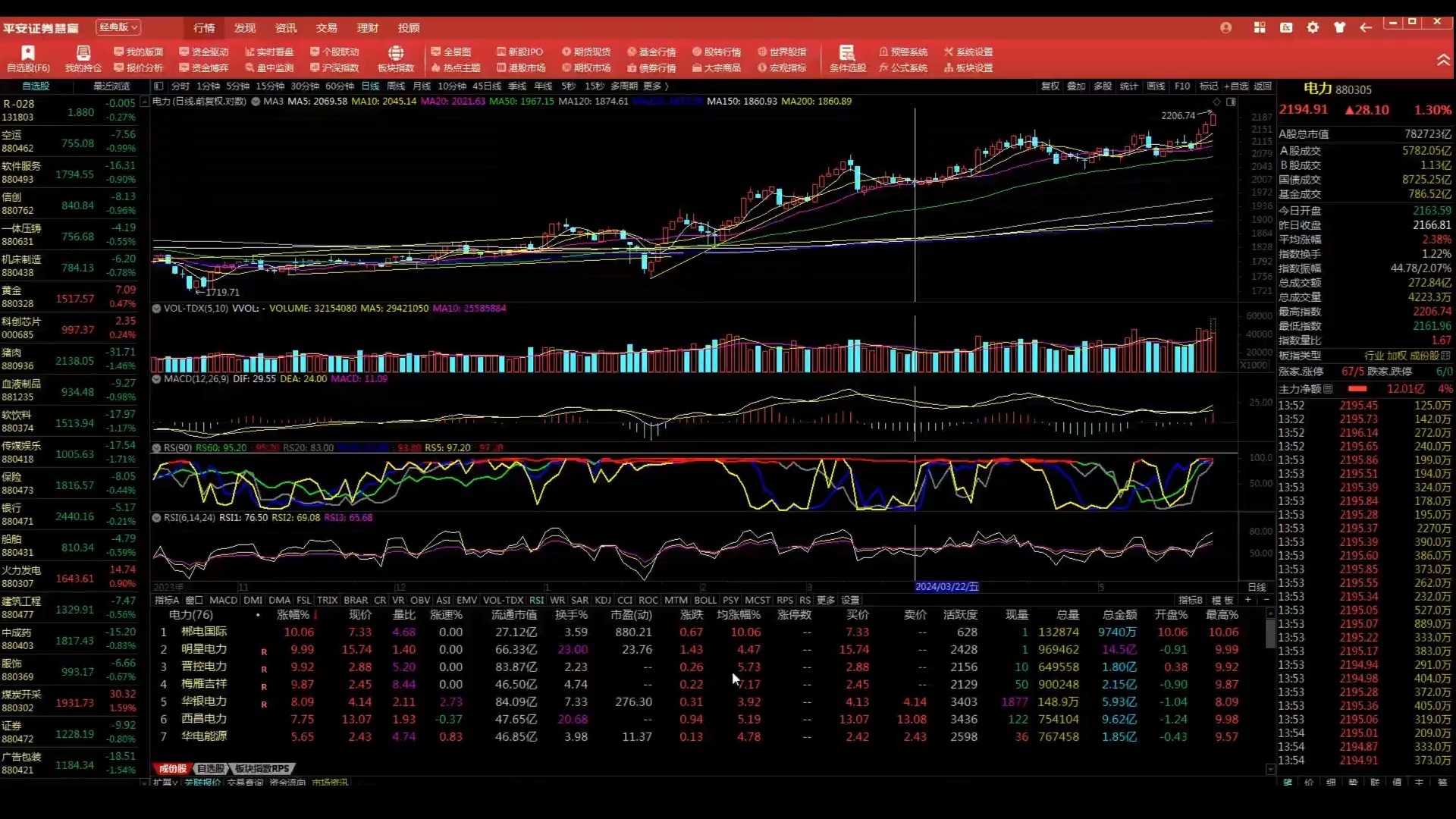Select the 行情 menu
1456x819 pixels.
[x=204, y=28]
